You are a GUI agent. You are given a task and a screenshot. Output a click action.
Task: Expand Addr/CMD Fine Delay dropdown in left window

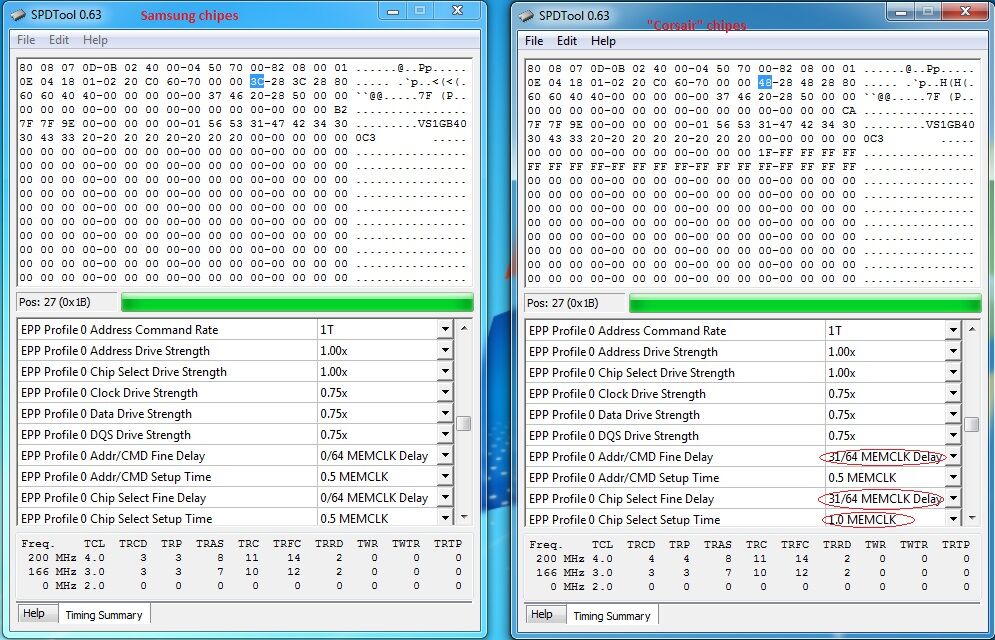445,455
